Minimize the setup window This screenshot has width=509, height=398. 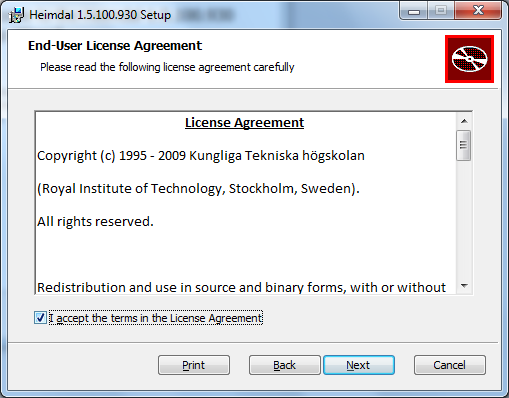414,11
